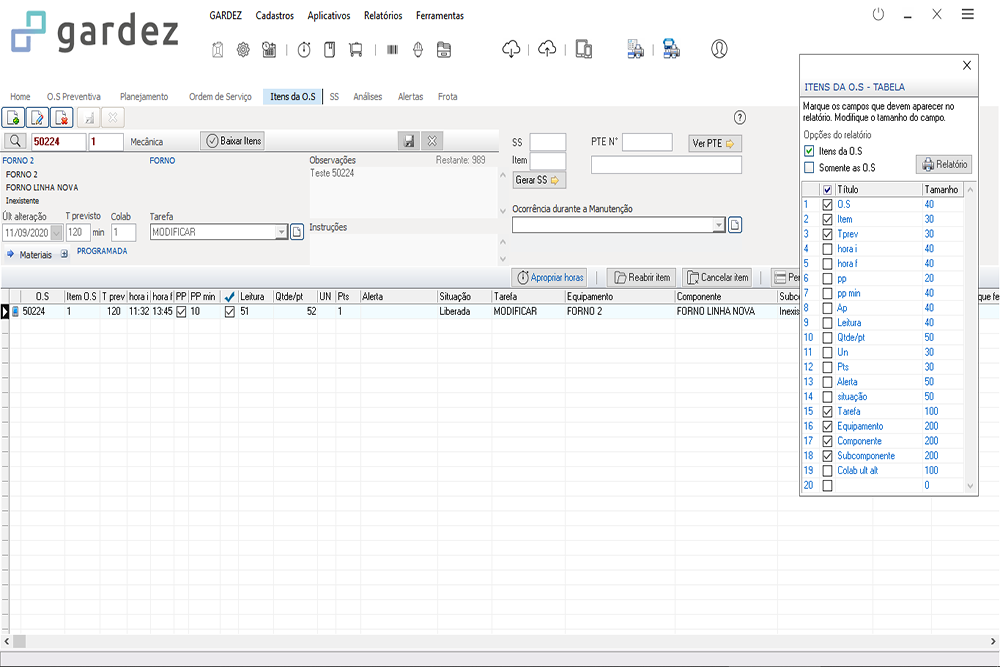Click the Reabrir item button
Image resolution: width=1000 pixels, height=667 pixels.
(642, 277)
